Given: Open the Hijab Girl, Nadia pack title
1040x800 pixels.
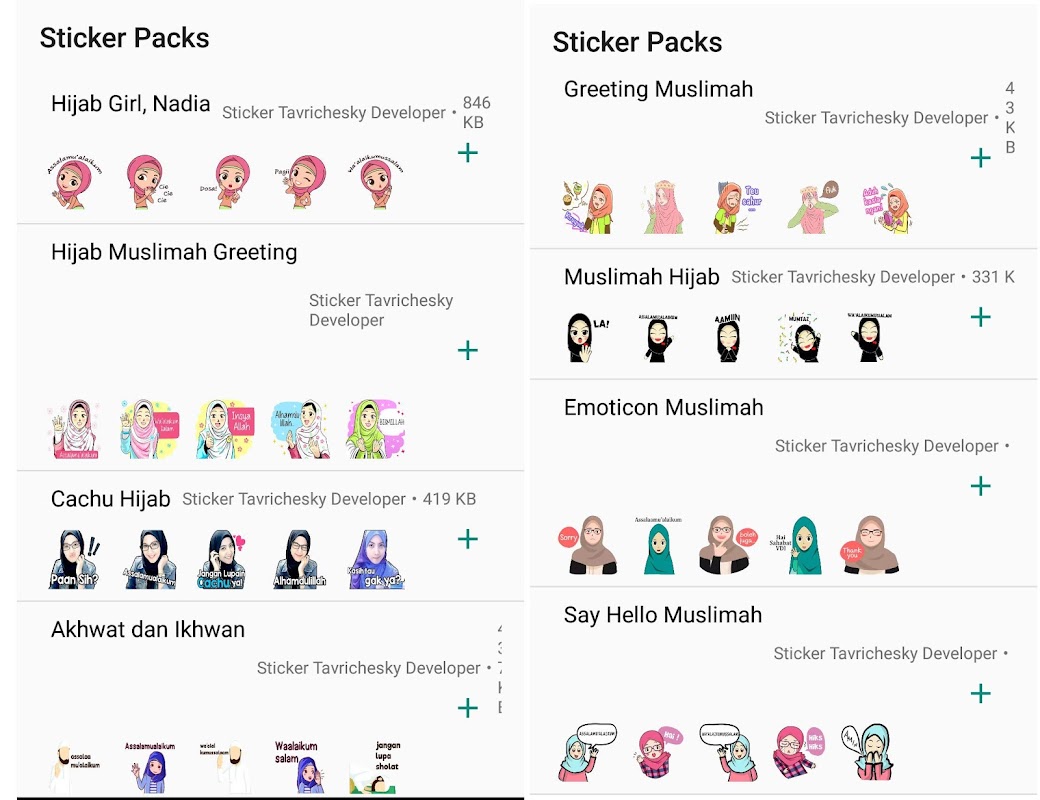Looking at the screenshot, I should point(131,104).
